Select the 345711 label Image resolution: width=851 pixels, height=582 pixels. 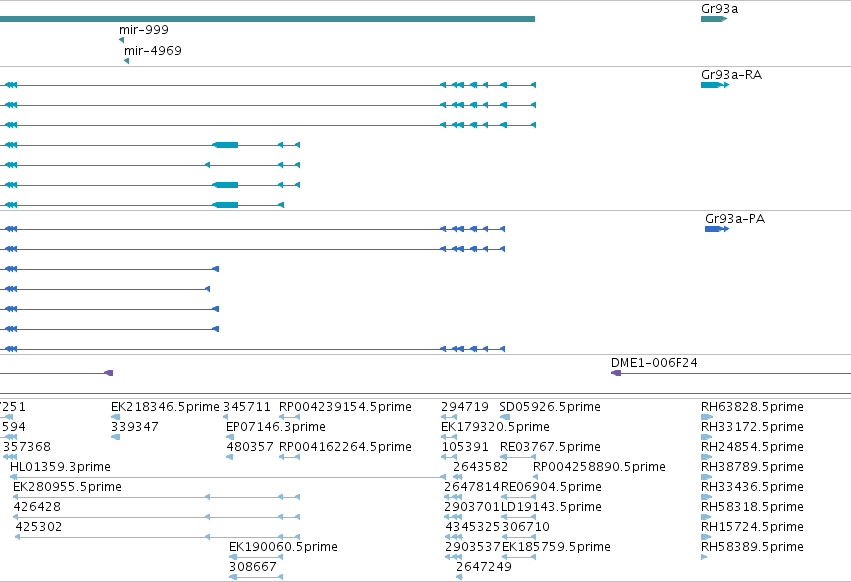click(x=246, y=407)
